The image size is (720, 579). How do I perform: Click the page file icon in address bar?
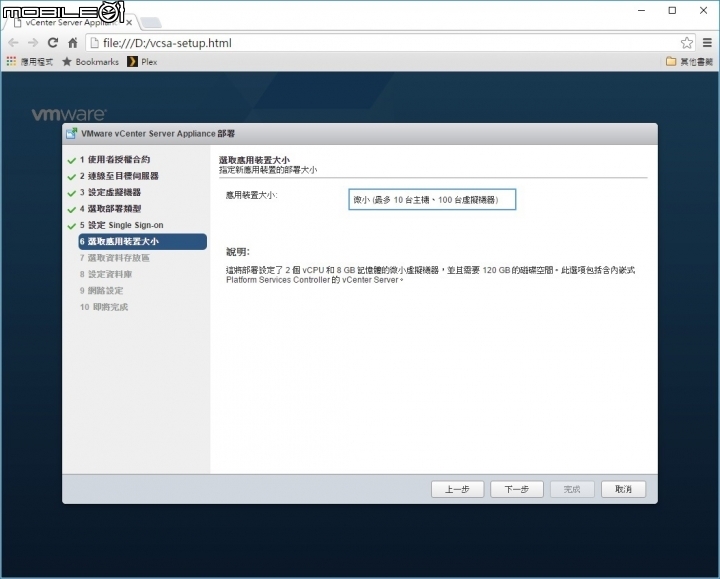pos(95,43)
